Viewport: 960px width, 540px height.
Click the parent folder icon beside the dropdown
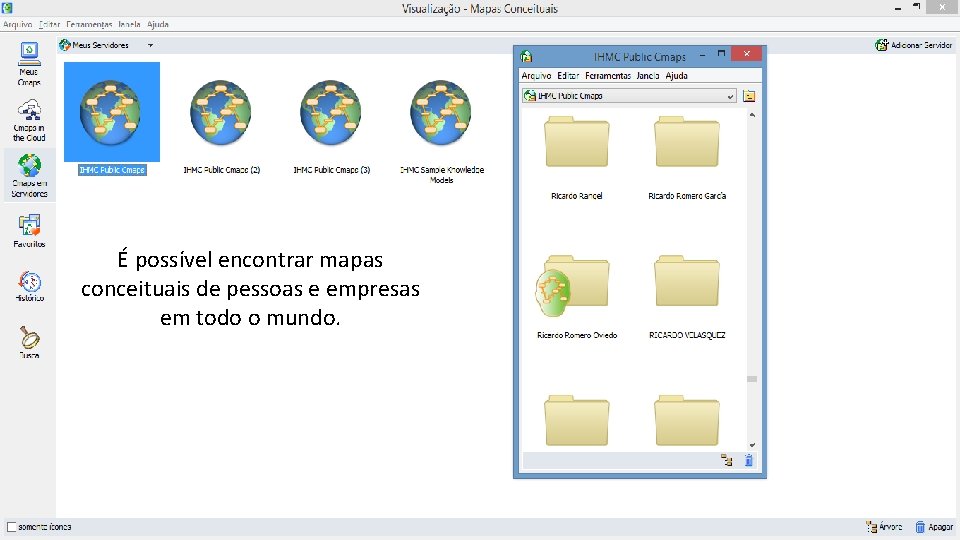(x=749, y=96)
